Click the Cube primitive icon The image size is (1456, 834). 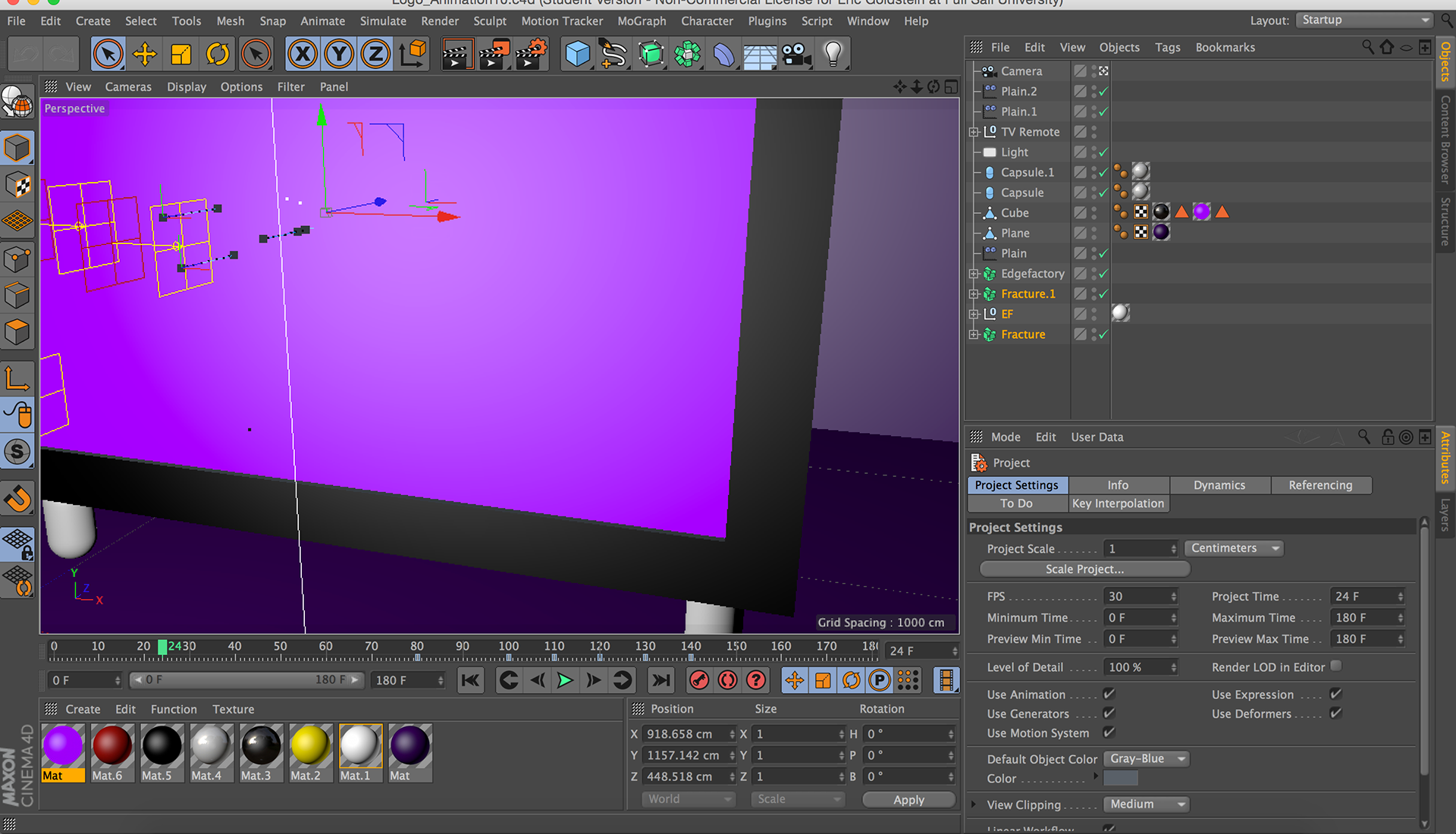pyautogui.click(x=578, y=54)
